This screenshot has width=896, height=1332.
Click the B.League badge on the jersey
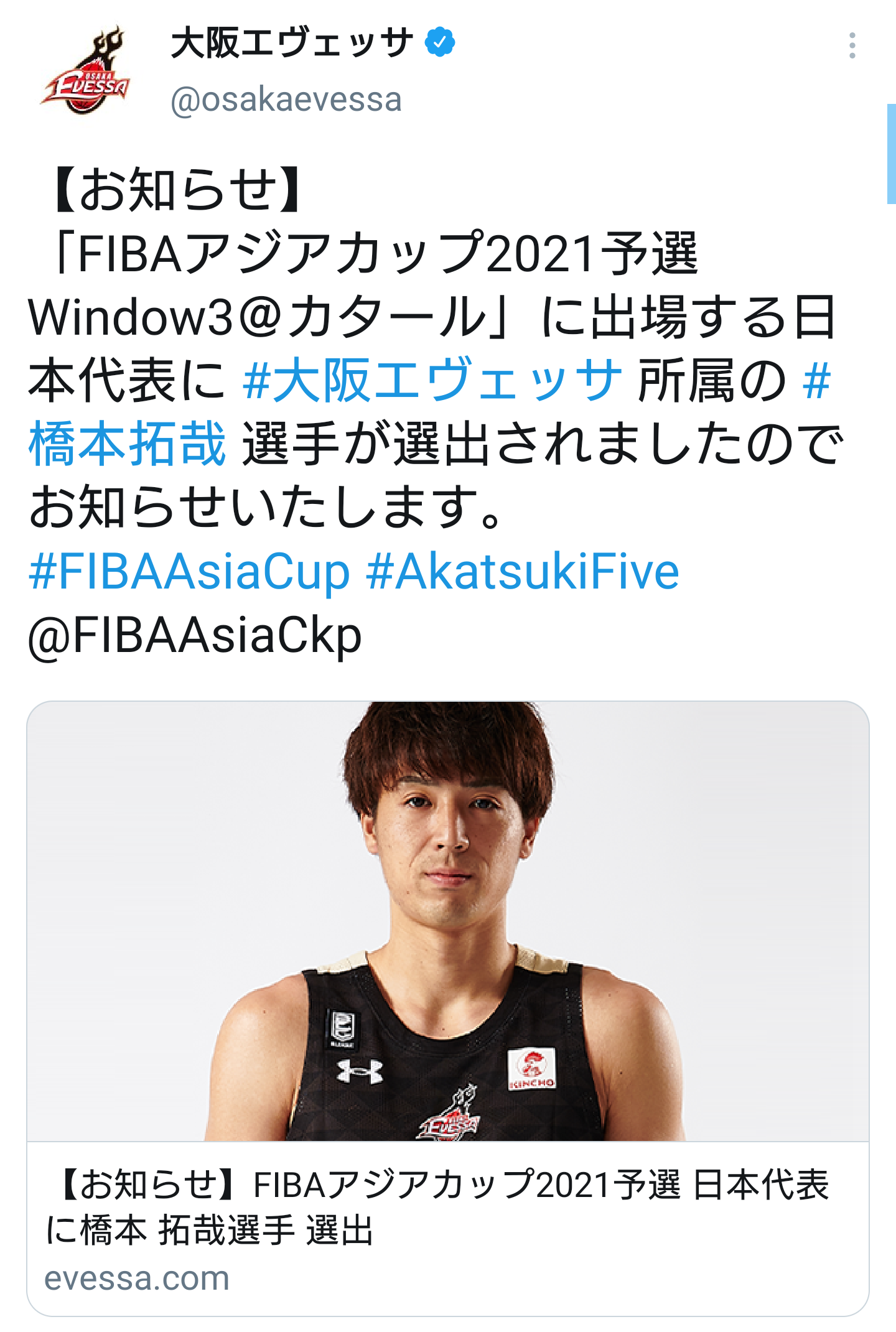pos(342,1028)
